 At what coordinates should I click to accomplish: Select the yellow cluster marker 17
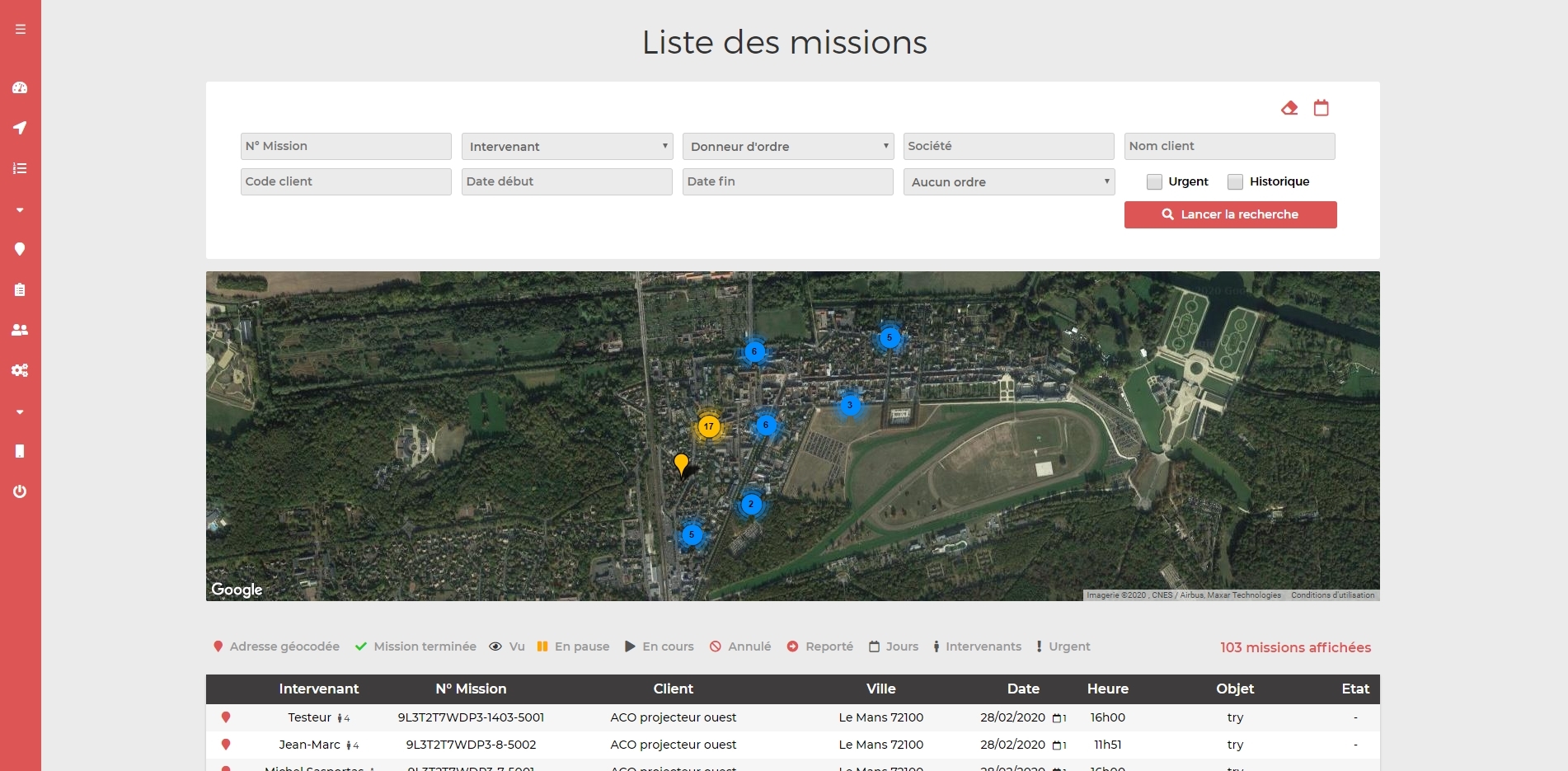pyautogui.click(x=709, y=427)
